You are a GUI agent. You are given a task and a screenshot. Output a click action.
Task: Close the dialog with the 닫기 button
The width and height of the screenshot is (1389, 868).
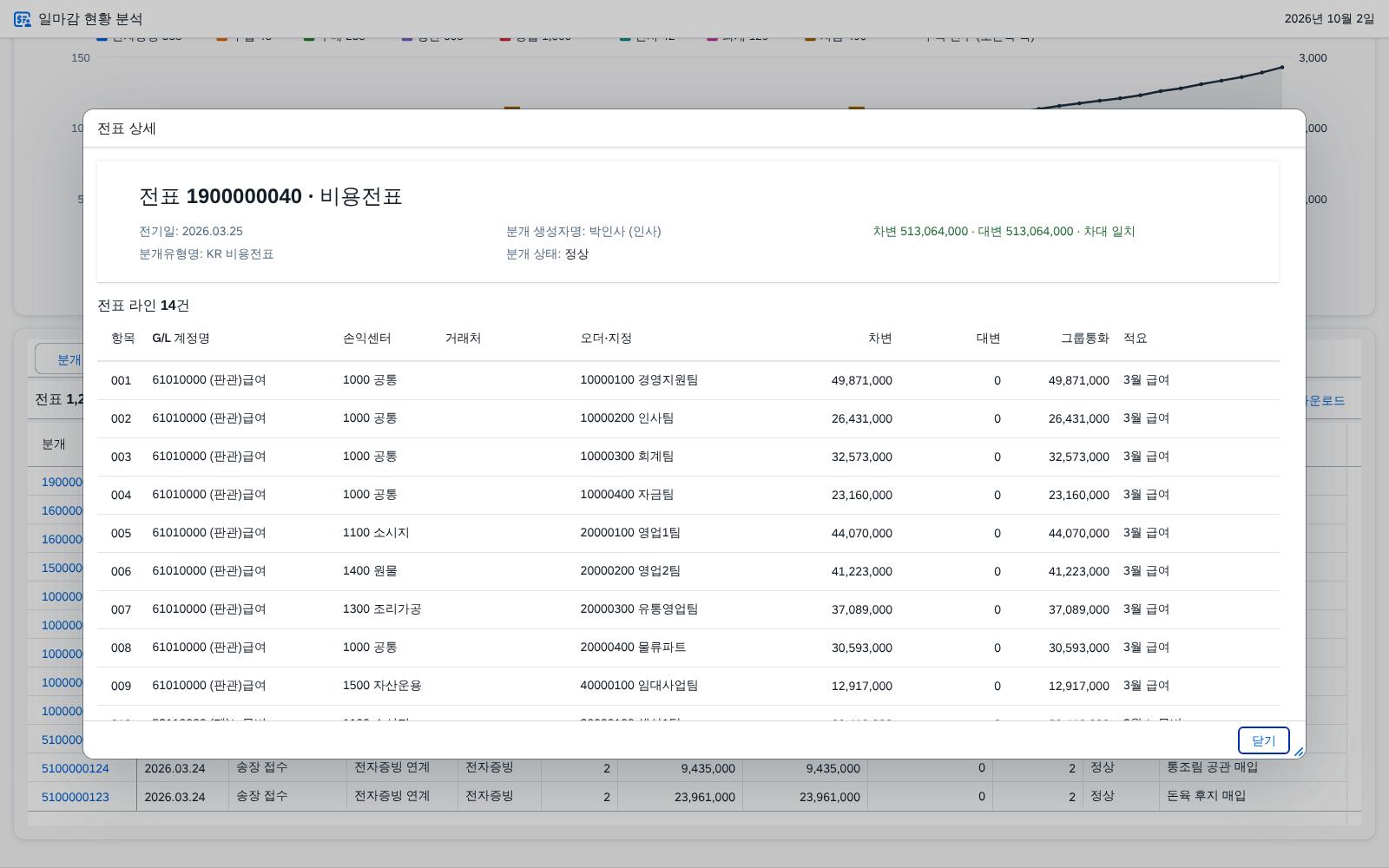point(1263,740)
